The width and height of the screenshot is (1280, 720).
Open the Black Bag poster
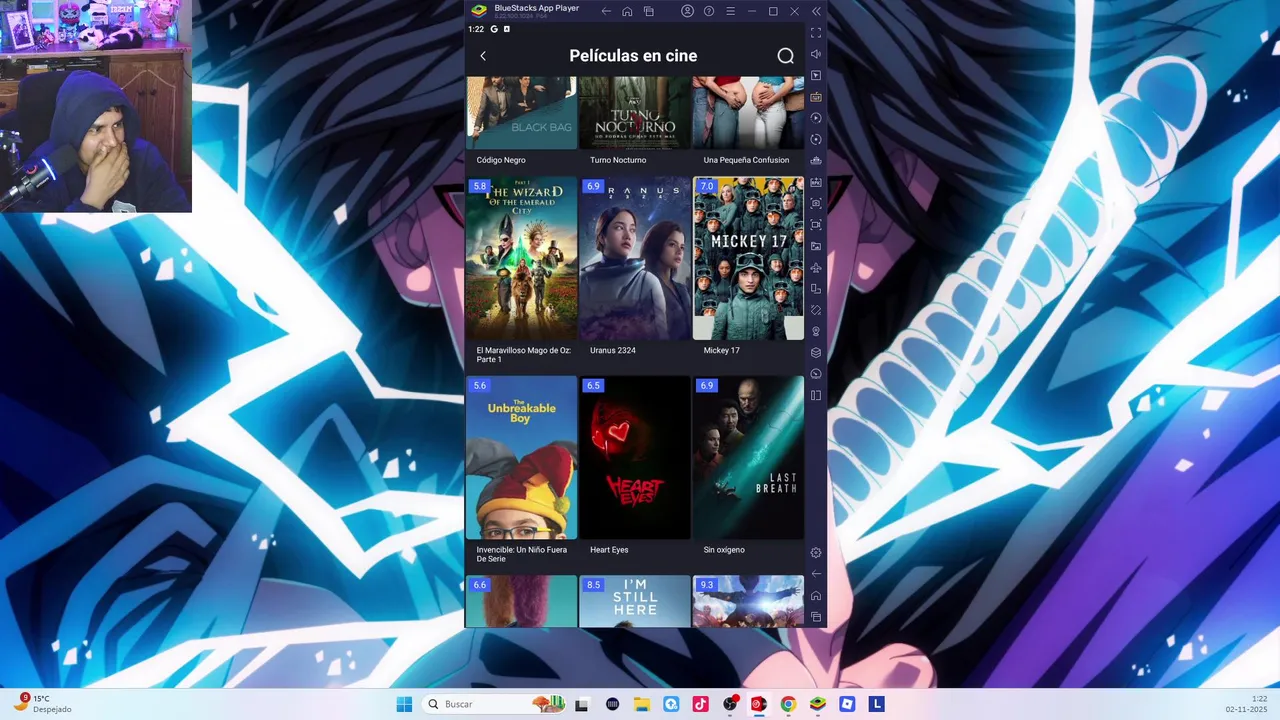point(521,113)
